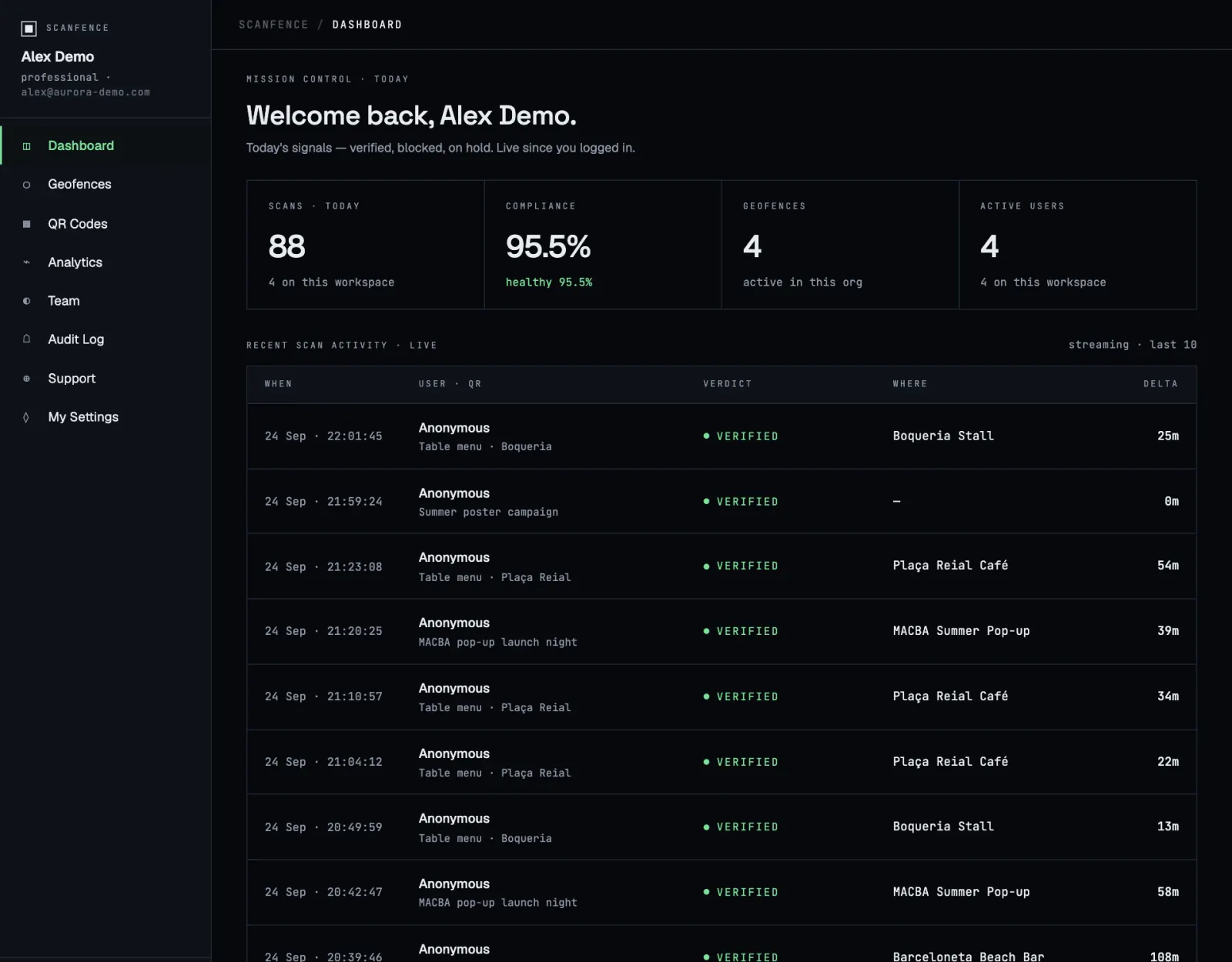The image size is (1232, 962).
Task: Click the Support sidebar icon
Action: [x=27, y=379]
